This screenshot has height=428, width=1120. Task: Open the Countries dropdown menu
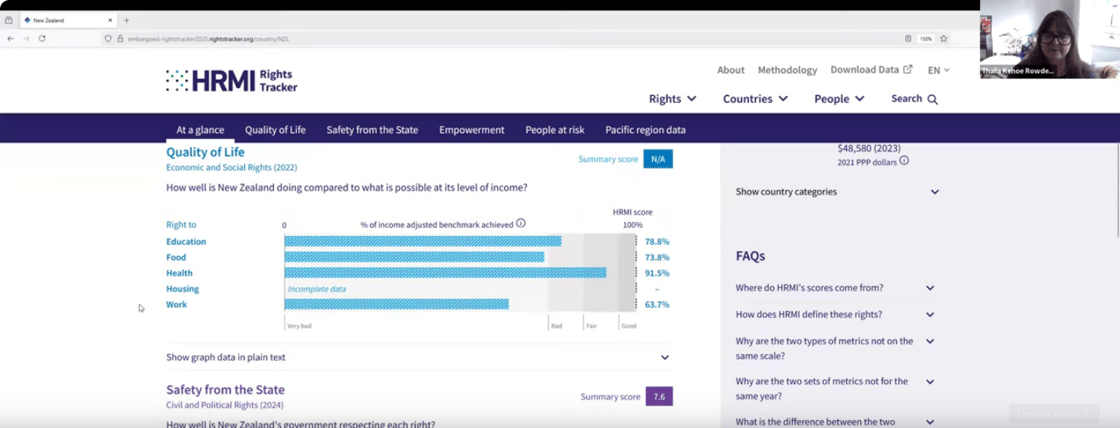click(755, 99)
